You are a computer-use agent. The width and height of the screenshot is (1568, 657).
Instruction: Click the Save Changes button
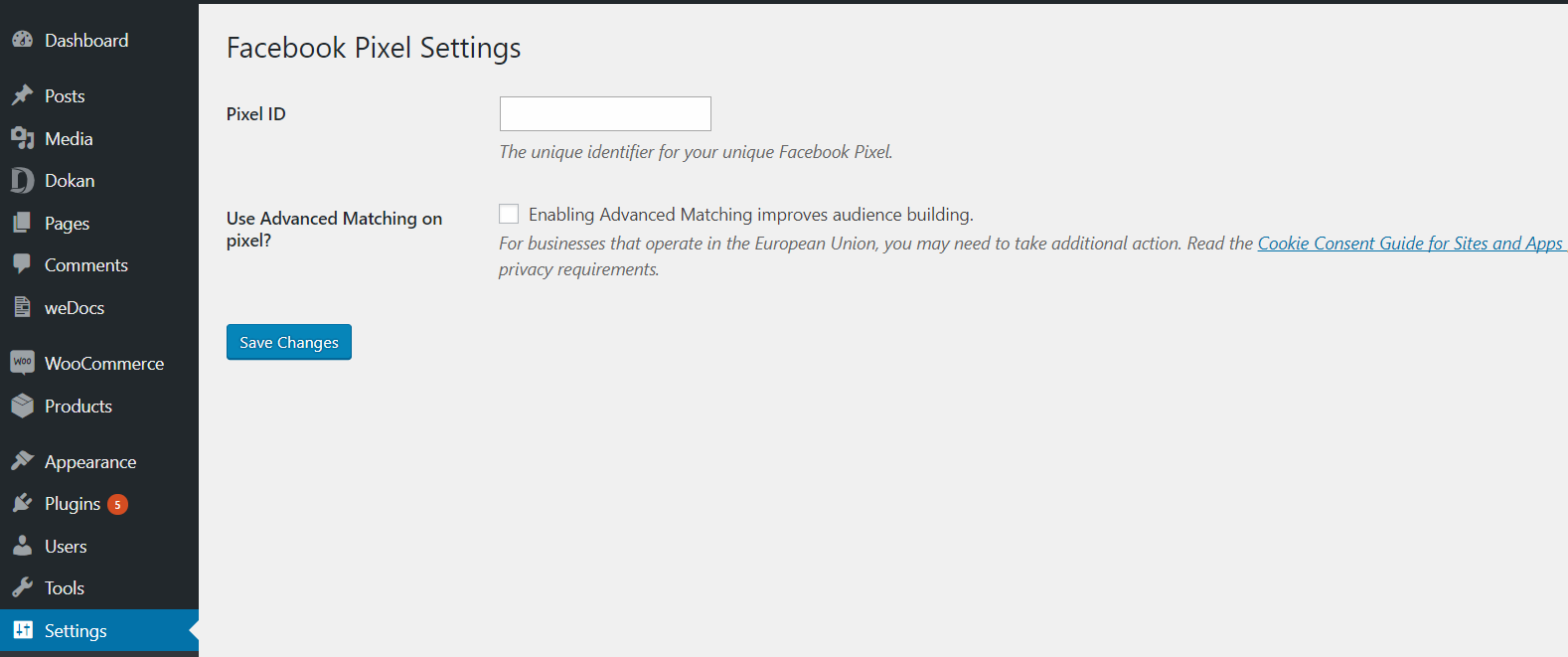pos(289,342)
